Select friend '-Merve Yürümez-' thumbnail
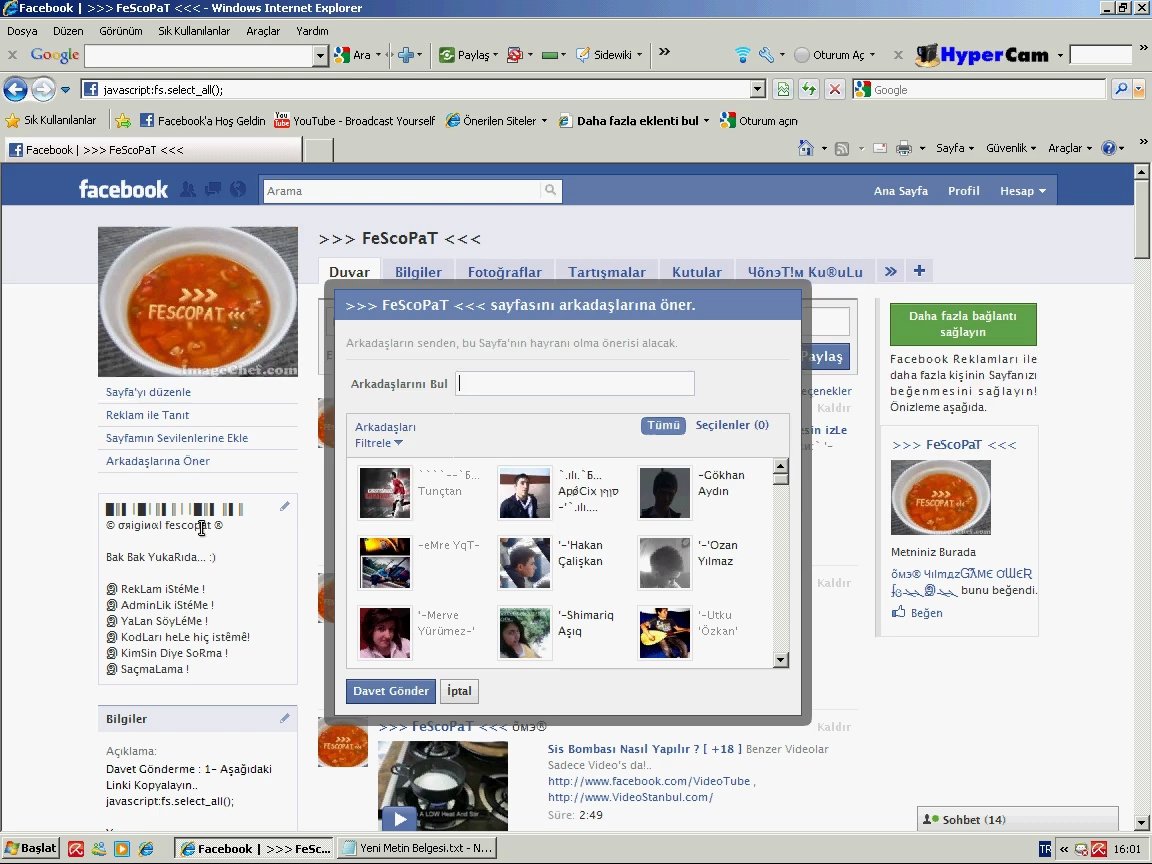Image resolution: width=1152 pixels, height=864 pixels. (385, 633)
